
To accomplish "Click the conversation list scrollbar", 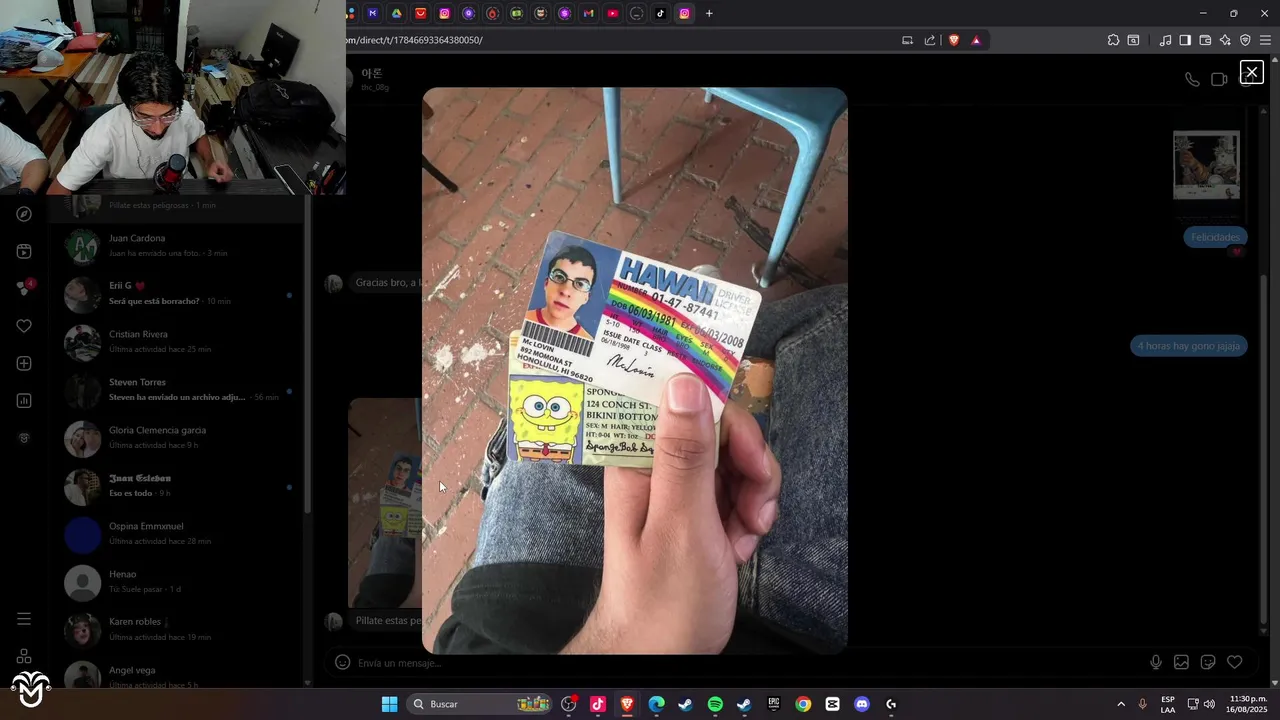I will 308,355.
